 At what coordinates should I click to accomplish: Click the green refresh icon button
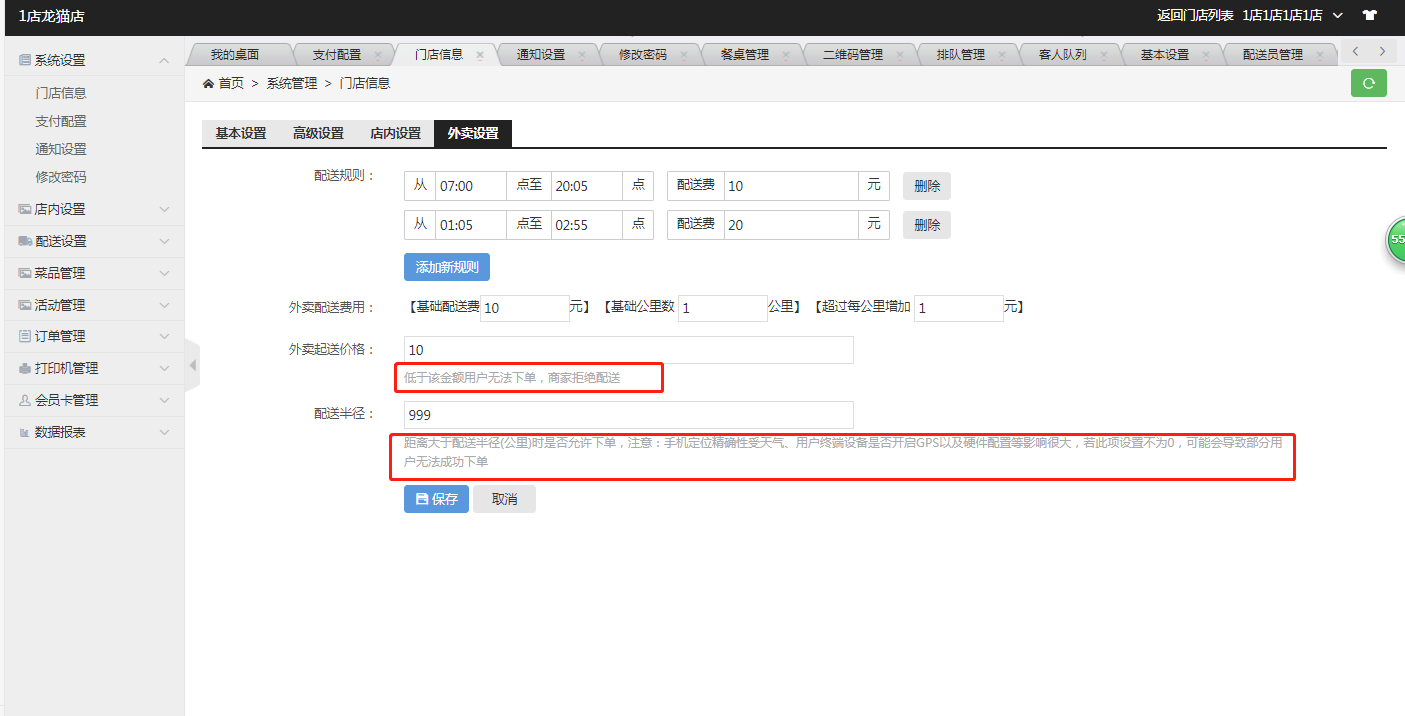[1368, 83]
